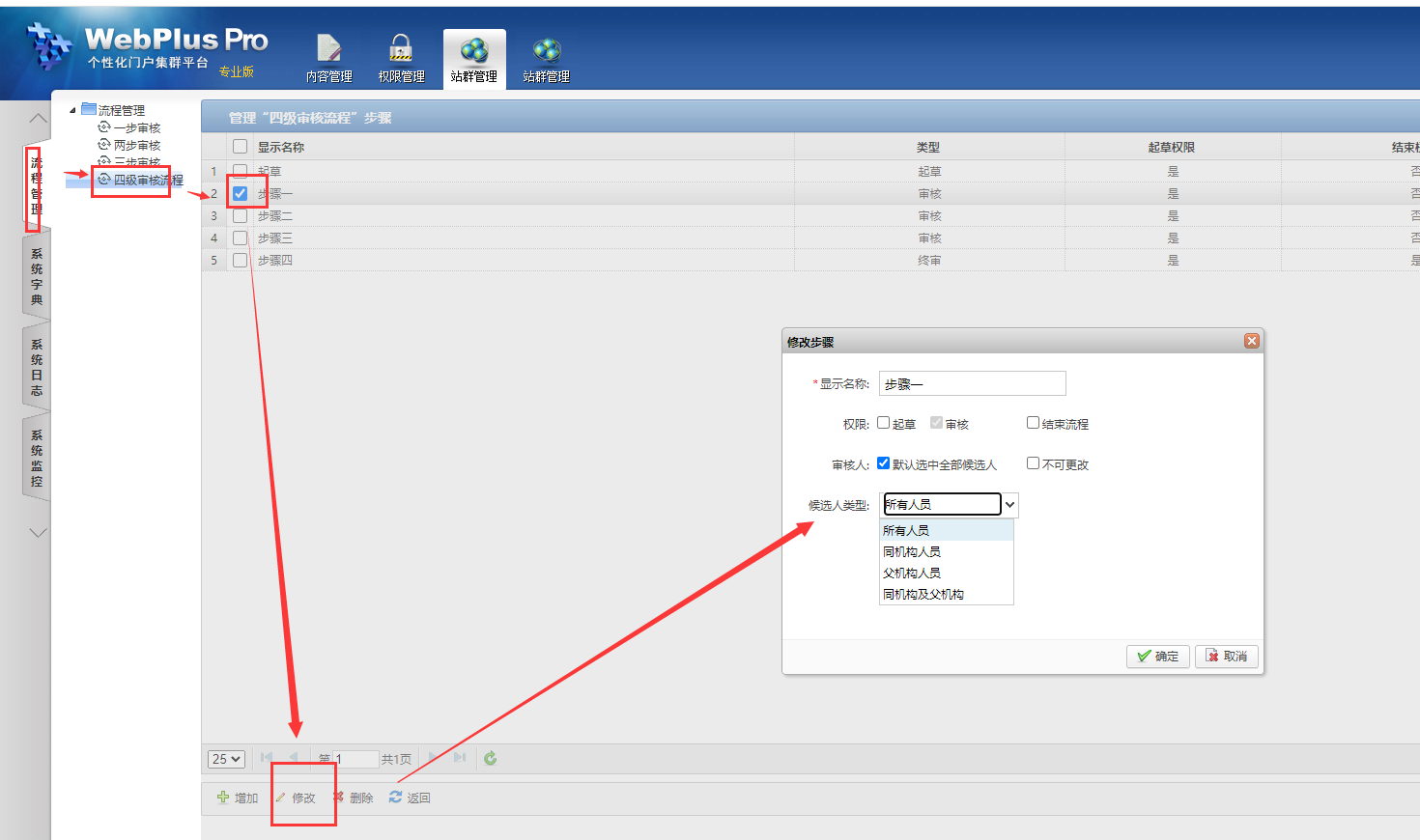Enable the 结束流程 checkbox
This screenshot has width=1420, height=840.
[x=1033, y=423]
